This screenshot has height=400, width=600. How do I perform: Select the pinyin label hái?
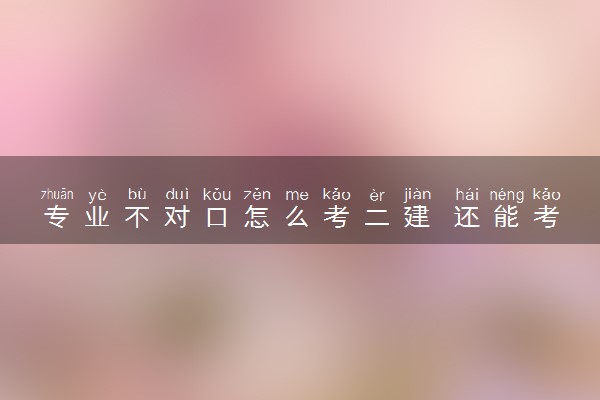tap(467, 194)
